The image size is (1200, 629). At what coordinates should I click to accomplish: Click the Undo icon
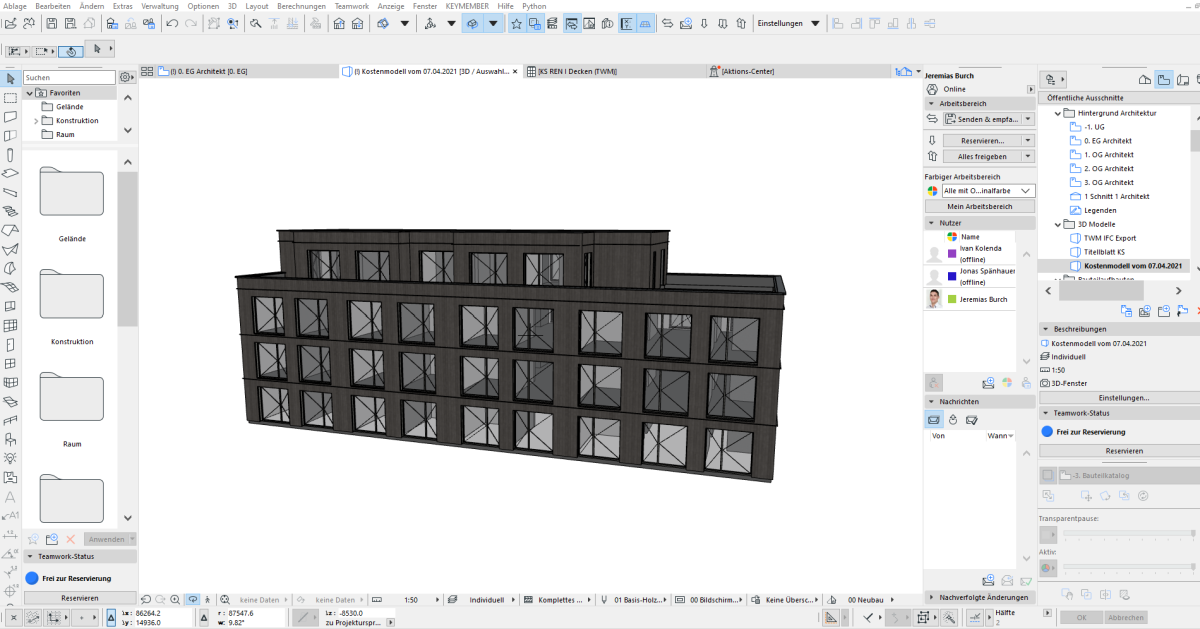[172, 23]
